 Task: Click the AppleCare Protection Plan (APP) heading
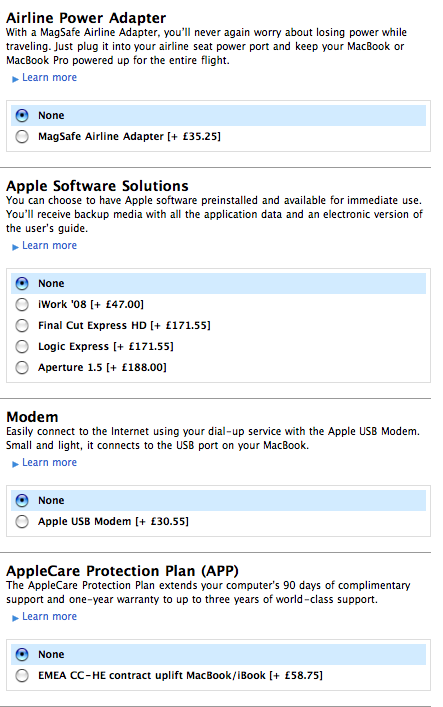point(122,571)
